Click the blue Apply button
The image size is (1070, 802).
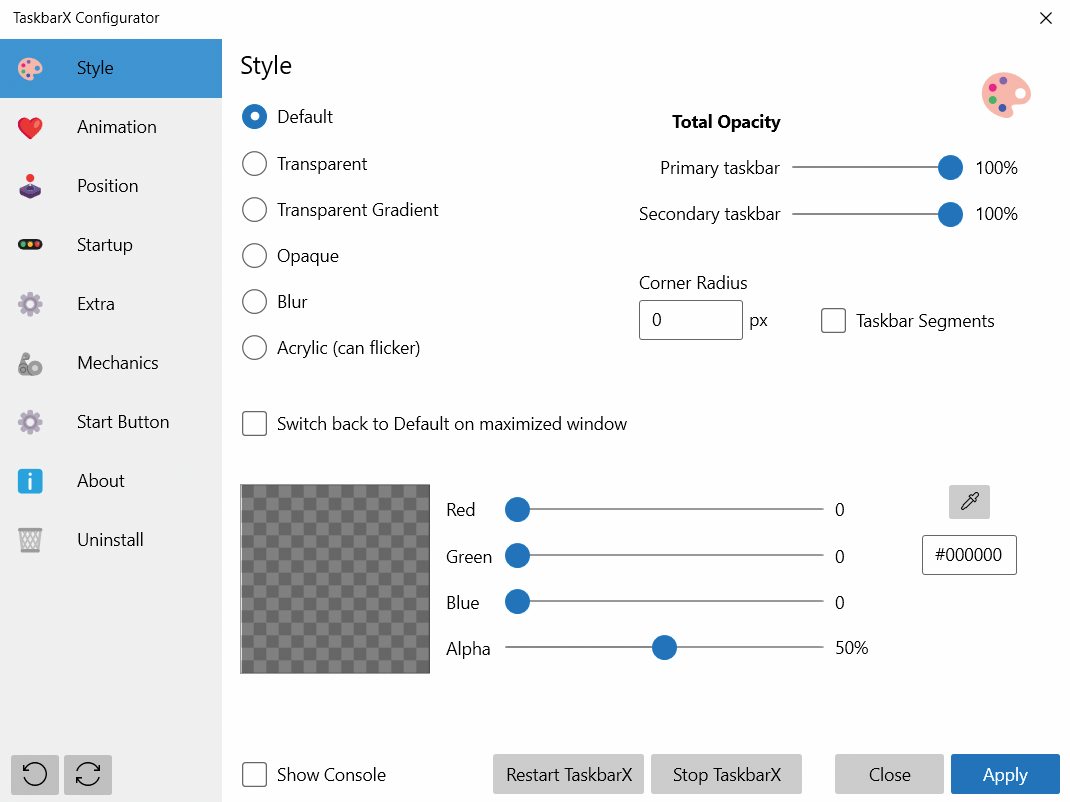[x=1005, y=774]
